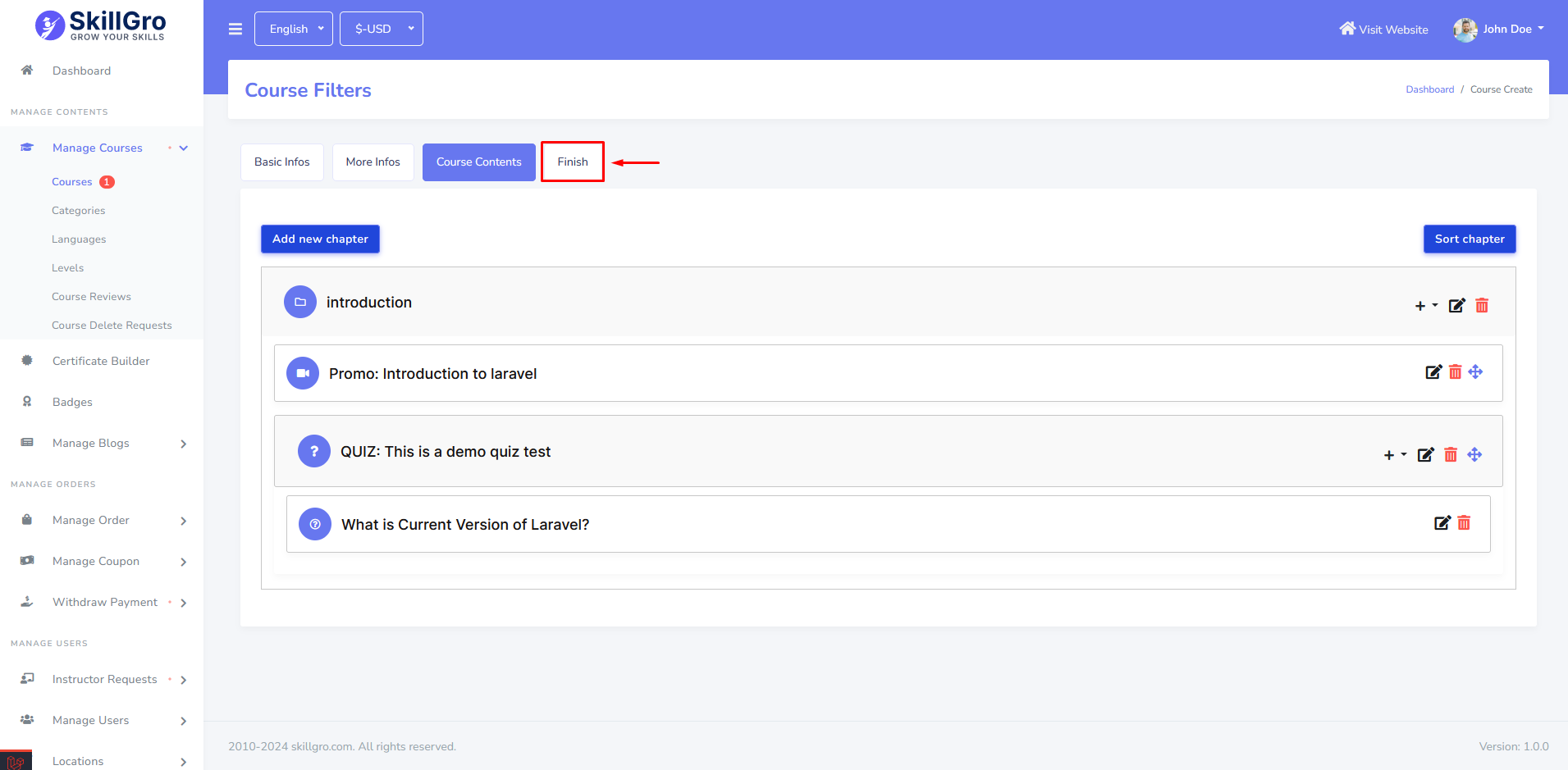
Task: Expand the Withdraw Payment menu
Action: (x=184, y=603)
